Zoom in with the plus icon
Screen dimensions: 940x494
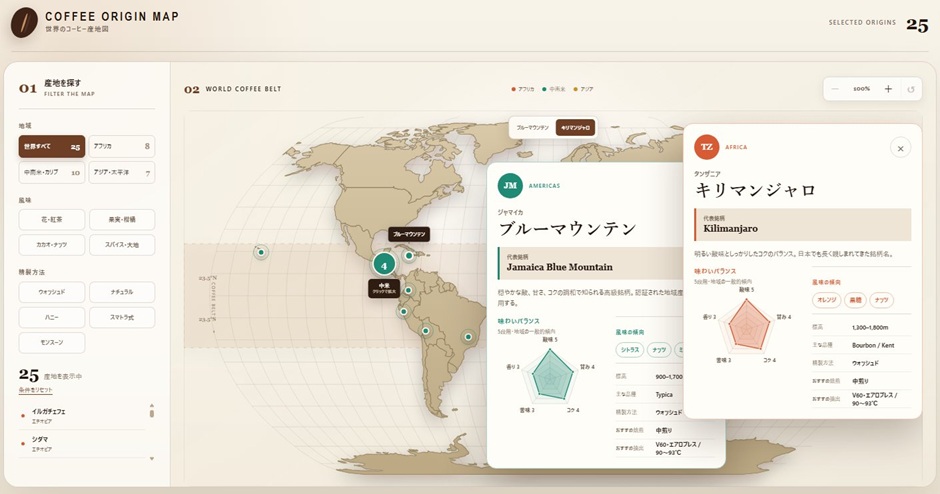tap(888, 89)
